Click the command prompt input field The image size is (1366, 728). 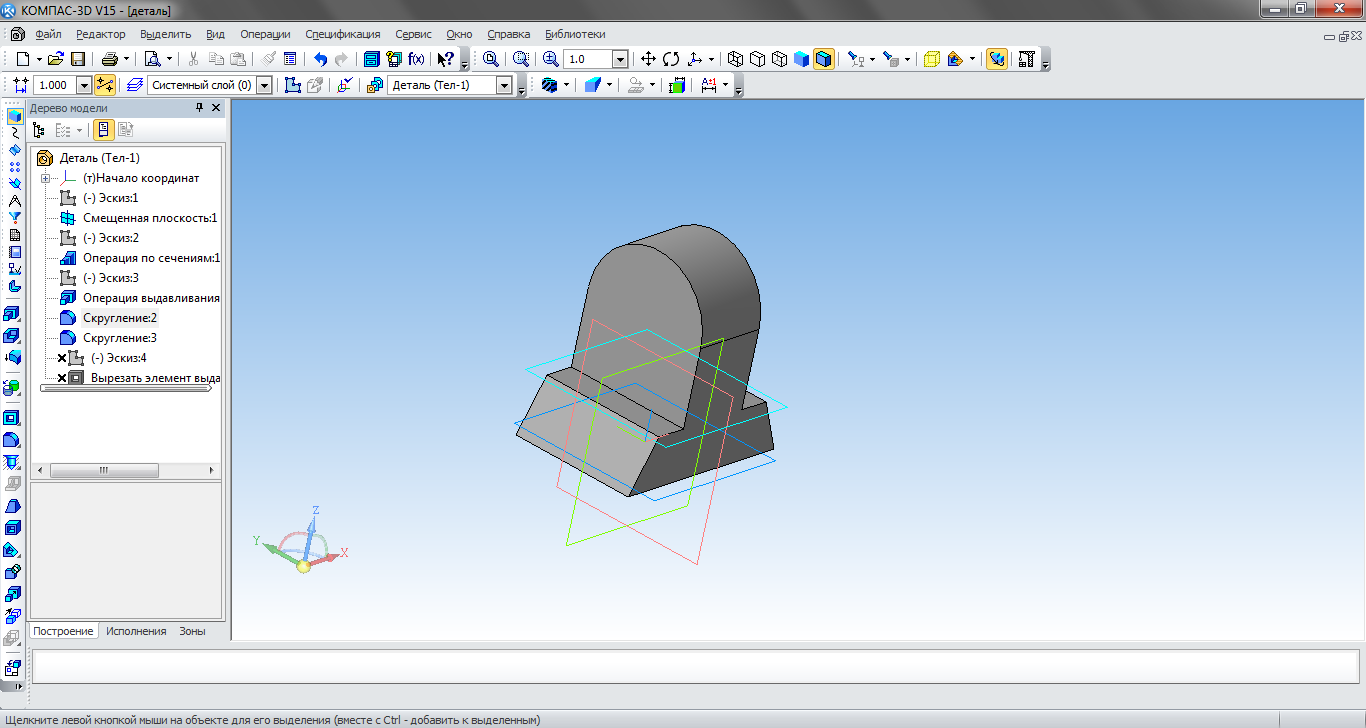click(695, 665)
